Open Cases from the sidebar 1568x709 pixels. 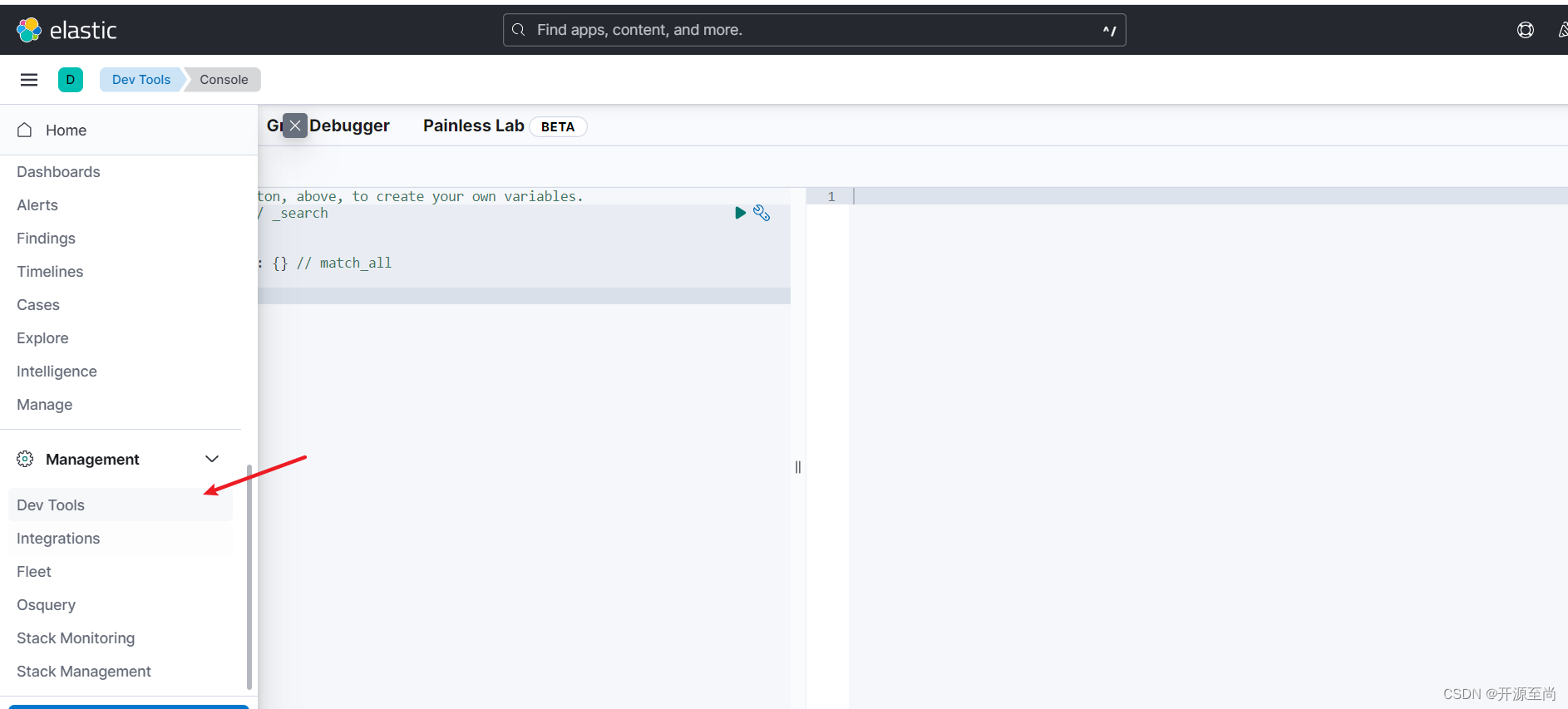pos(38,305)
